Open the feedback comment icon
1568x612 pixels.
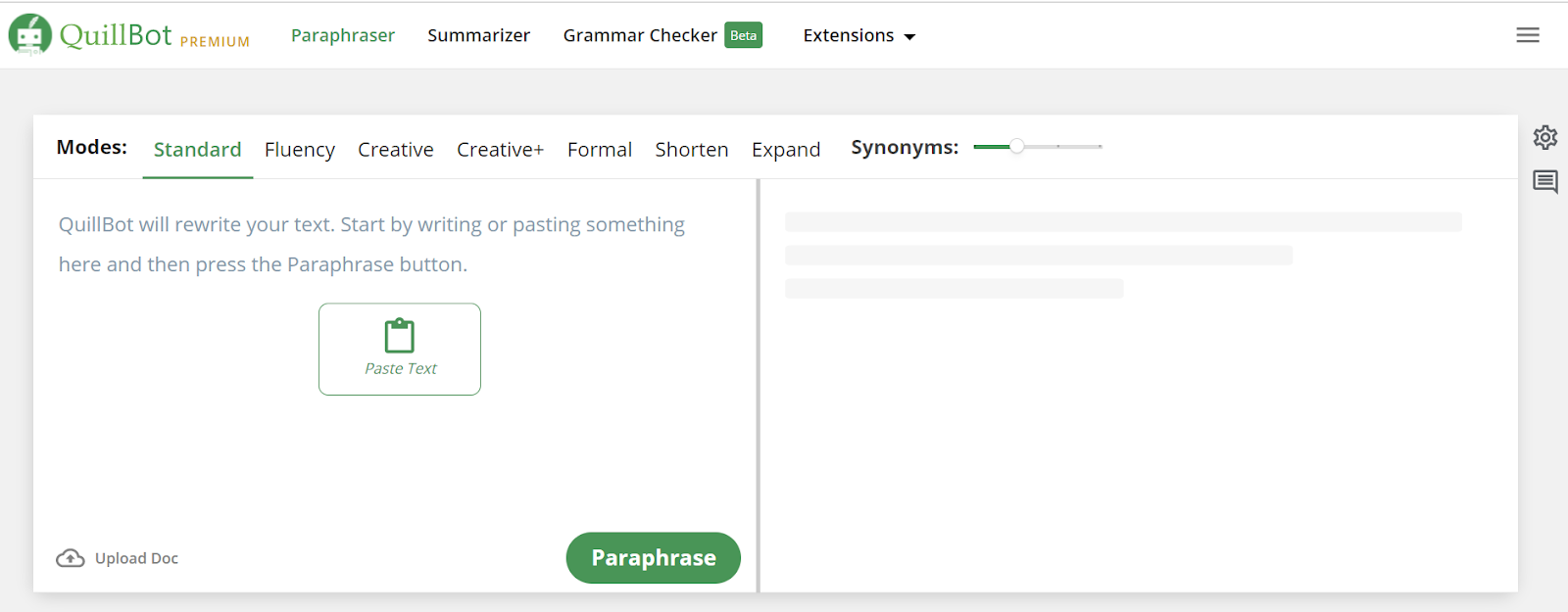pos(1545,182)
